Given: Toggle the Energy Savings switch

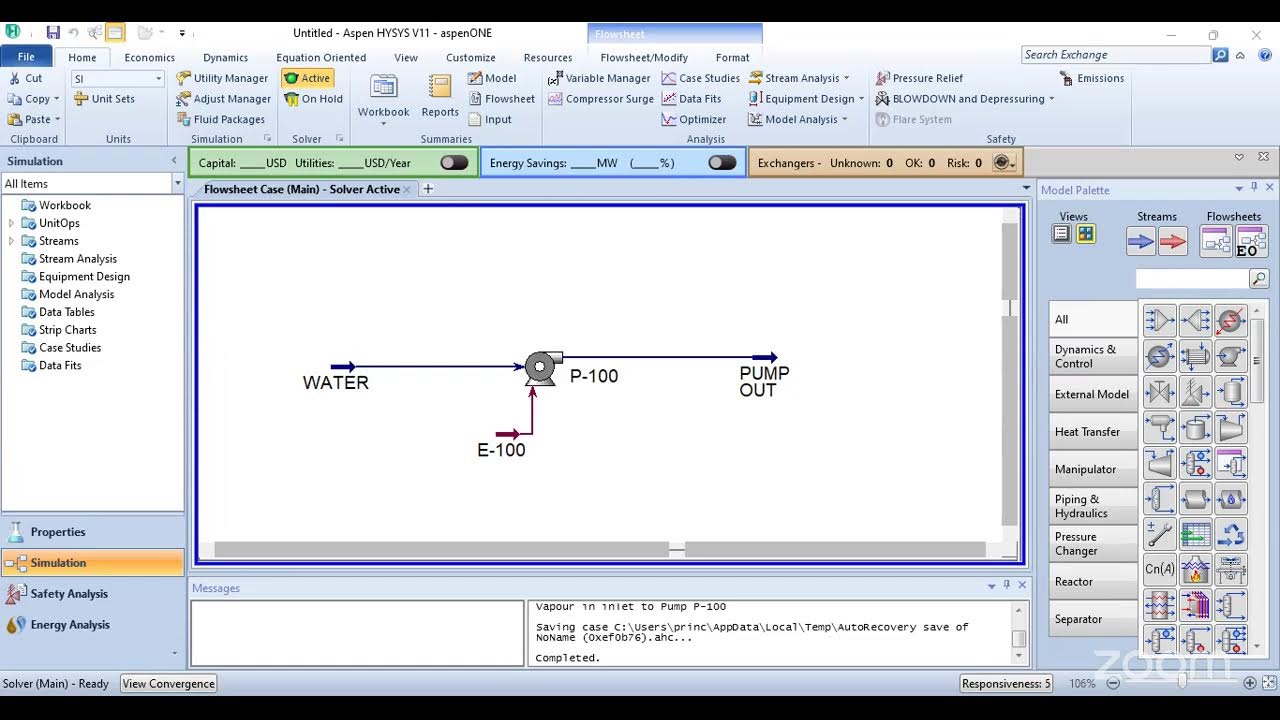Looking at the screenshot, I should [722, 163].
